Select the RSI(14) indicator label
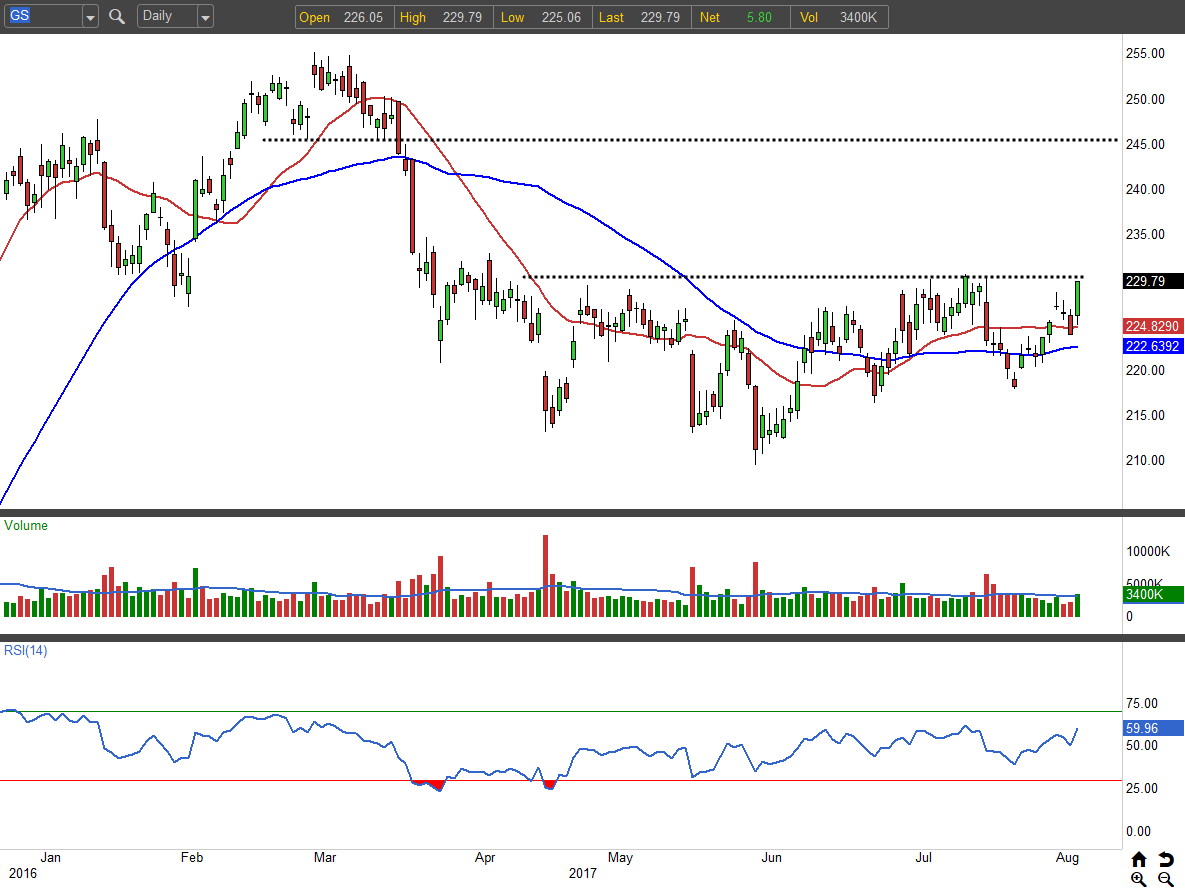Image resolution: width=1185 pixels, height=889 pixels. click(x=25, y=650)
